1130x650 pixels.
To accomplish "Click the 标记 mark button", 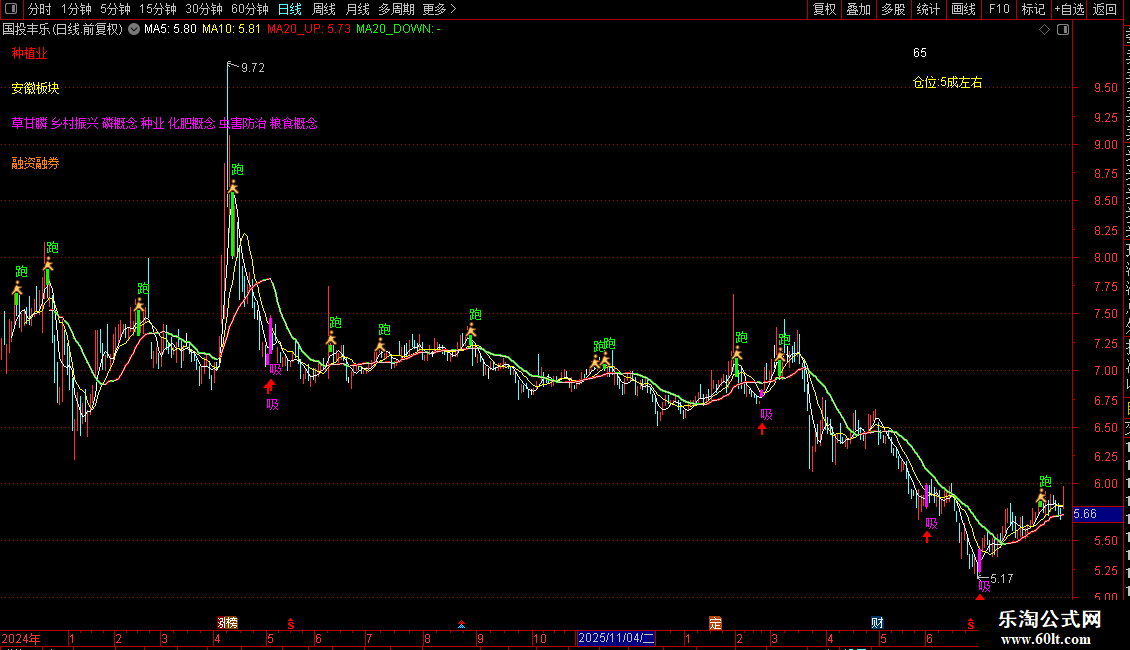I will (x=1033, y=9).
